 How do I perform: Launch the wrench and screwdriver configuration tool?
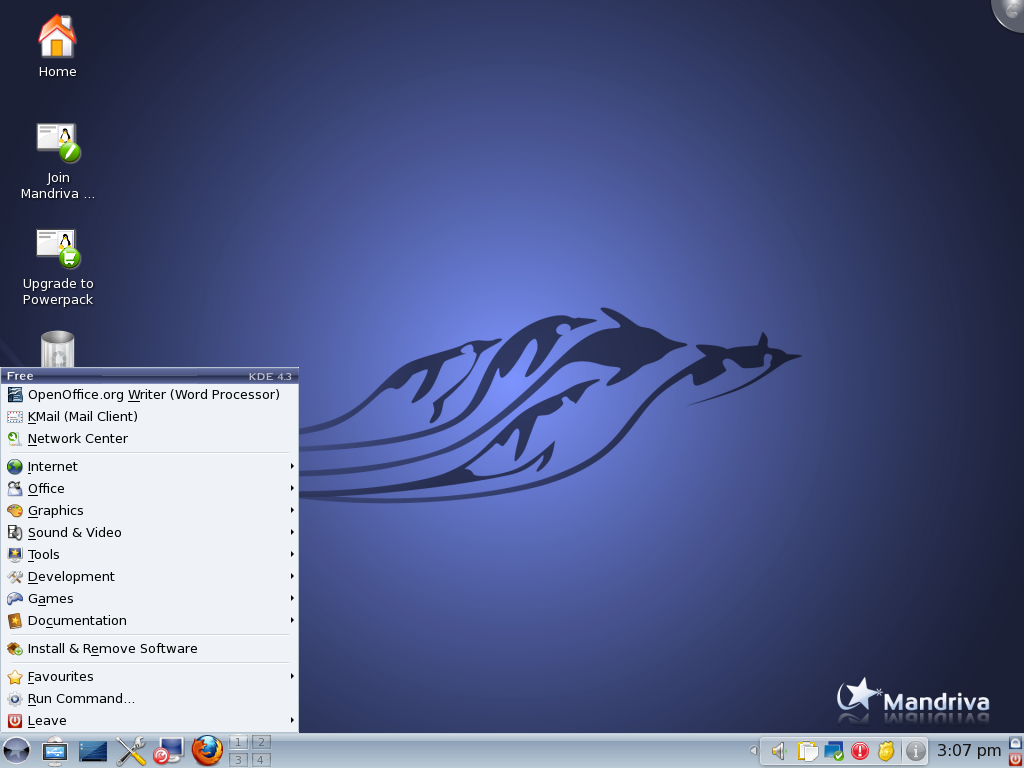click(x=131, y=750)
